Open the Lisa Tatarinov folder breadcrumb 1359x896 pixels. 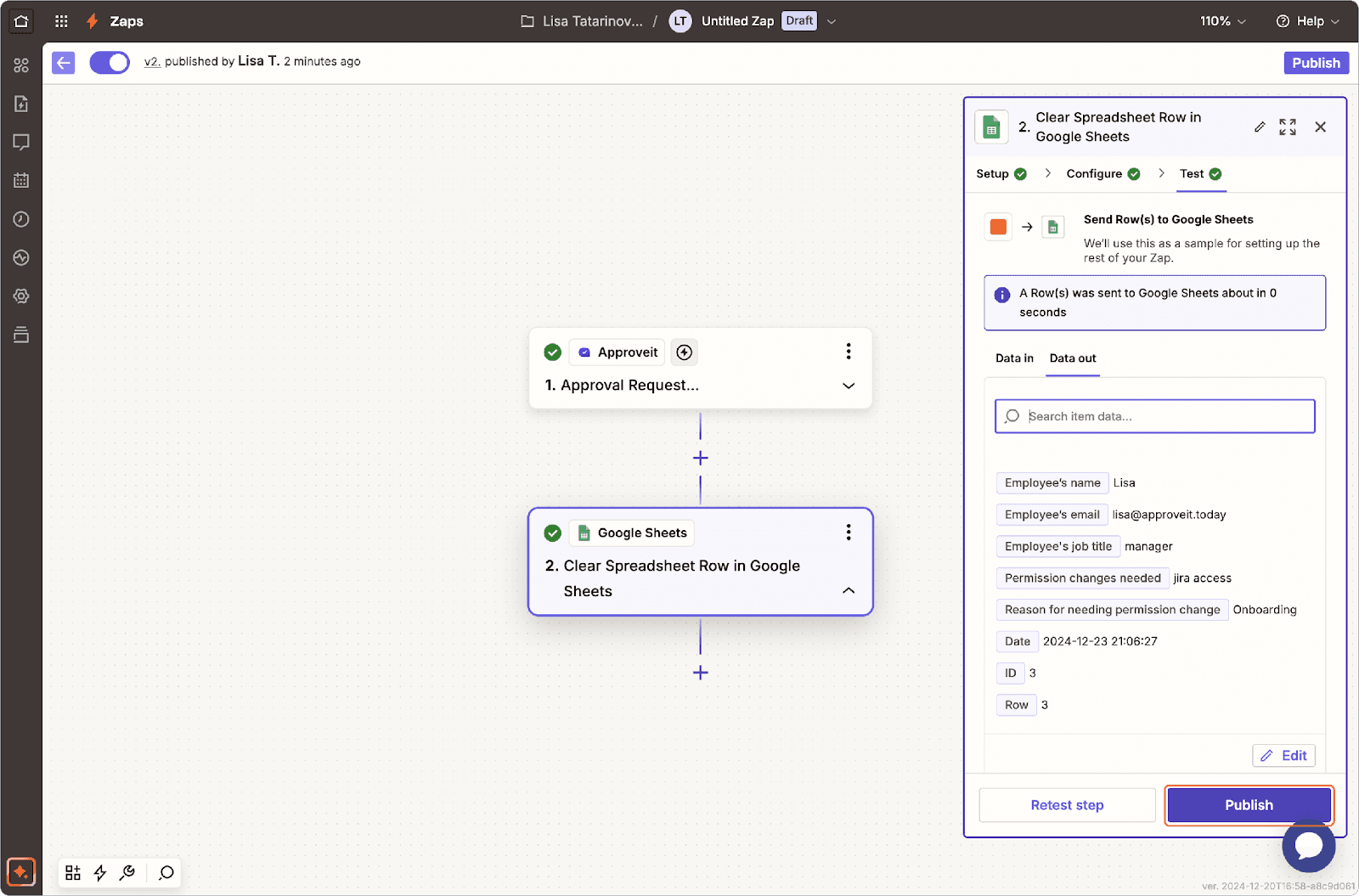tap(582, 21)
